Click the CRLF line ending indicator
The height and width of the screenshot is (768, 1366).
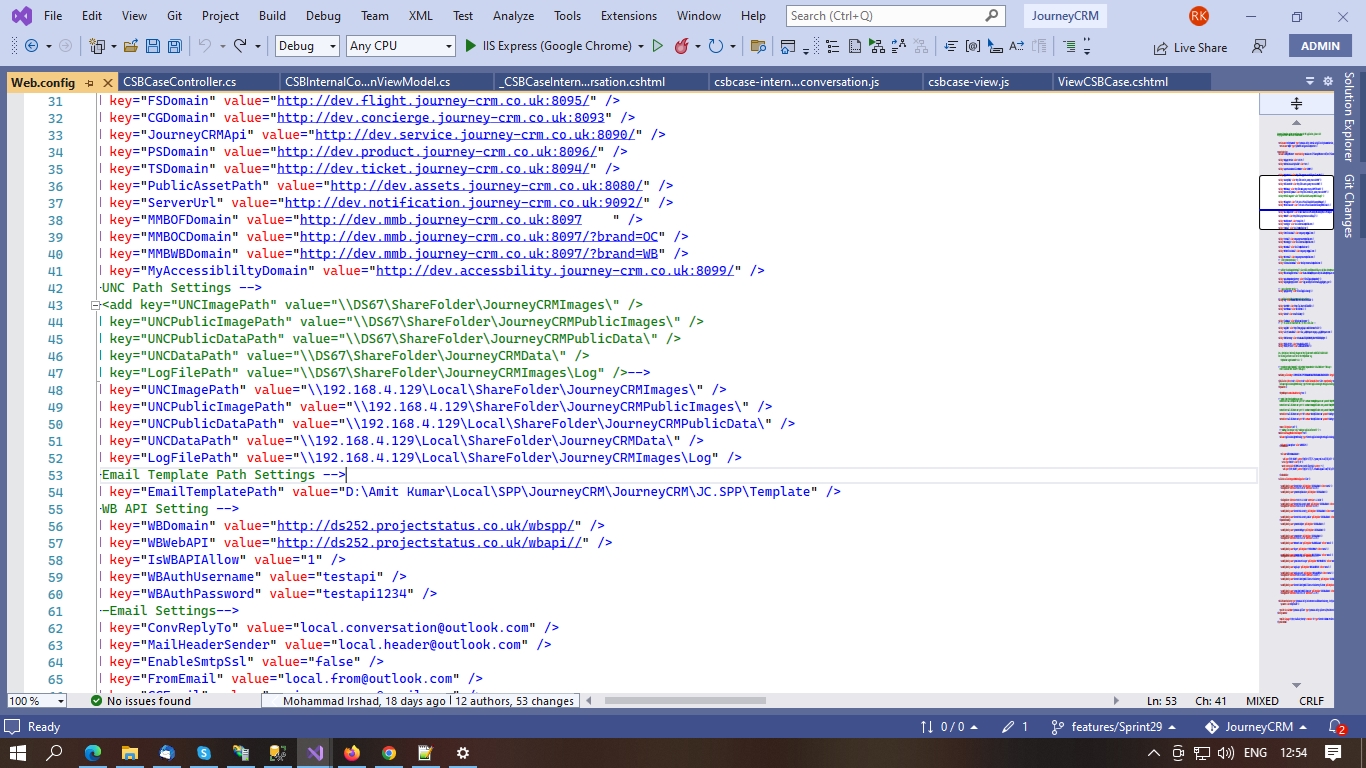1311,701
